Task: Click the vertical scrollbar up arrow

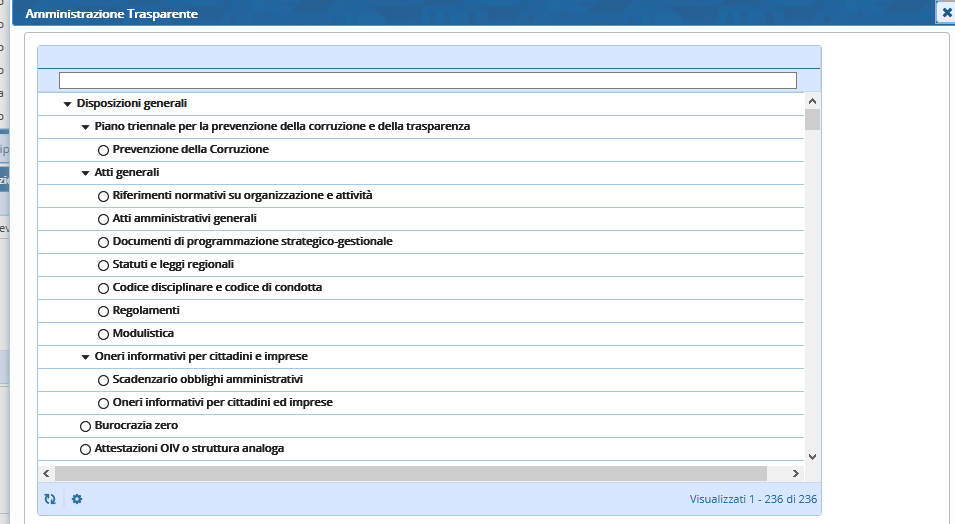Action: (812, 101)
